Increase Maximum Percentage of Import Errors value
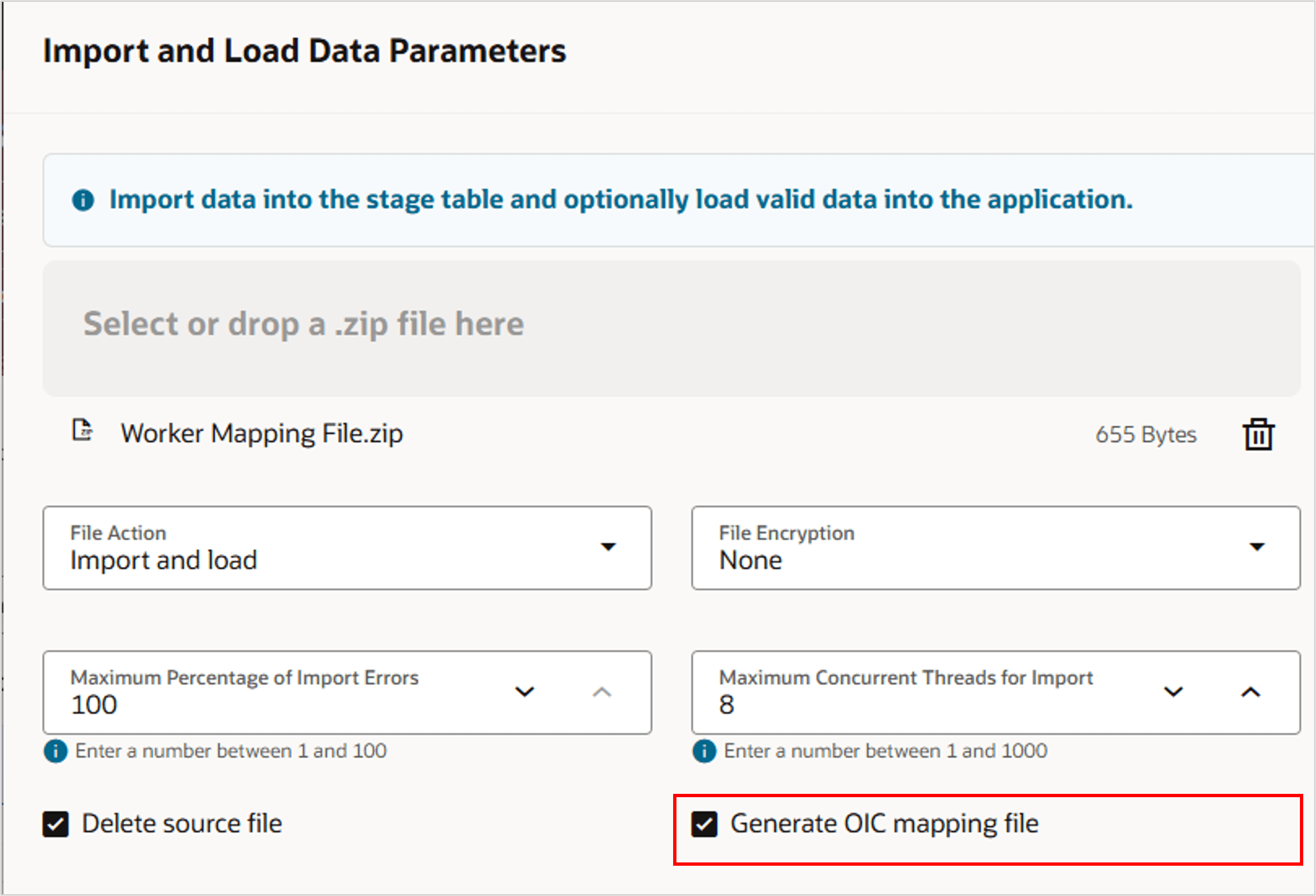The width and height of the screenshot is (1316, 896). (602, 692)
